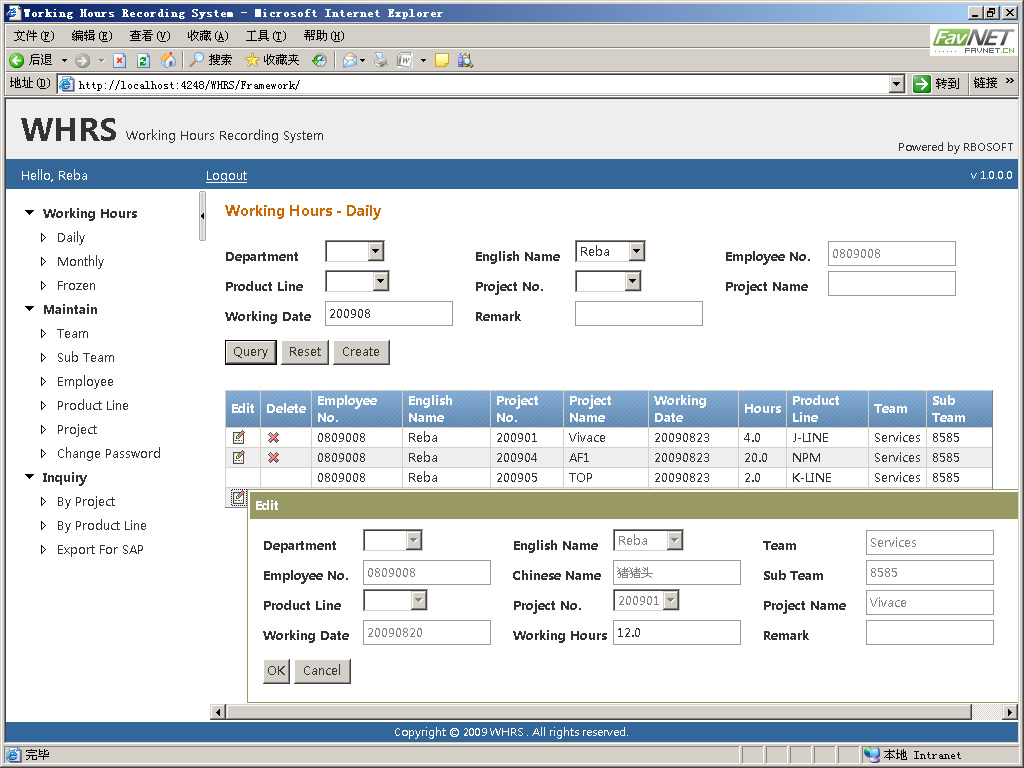The image size is (1024, 768).
Task: Open the History toolbar icon
Action: click(319, 60)
